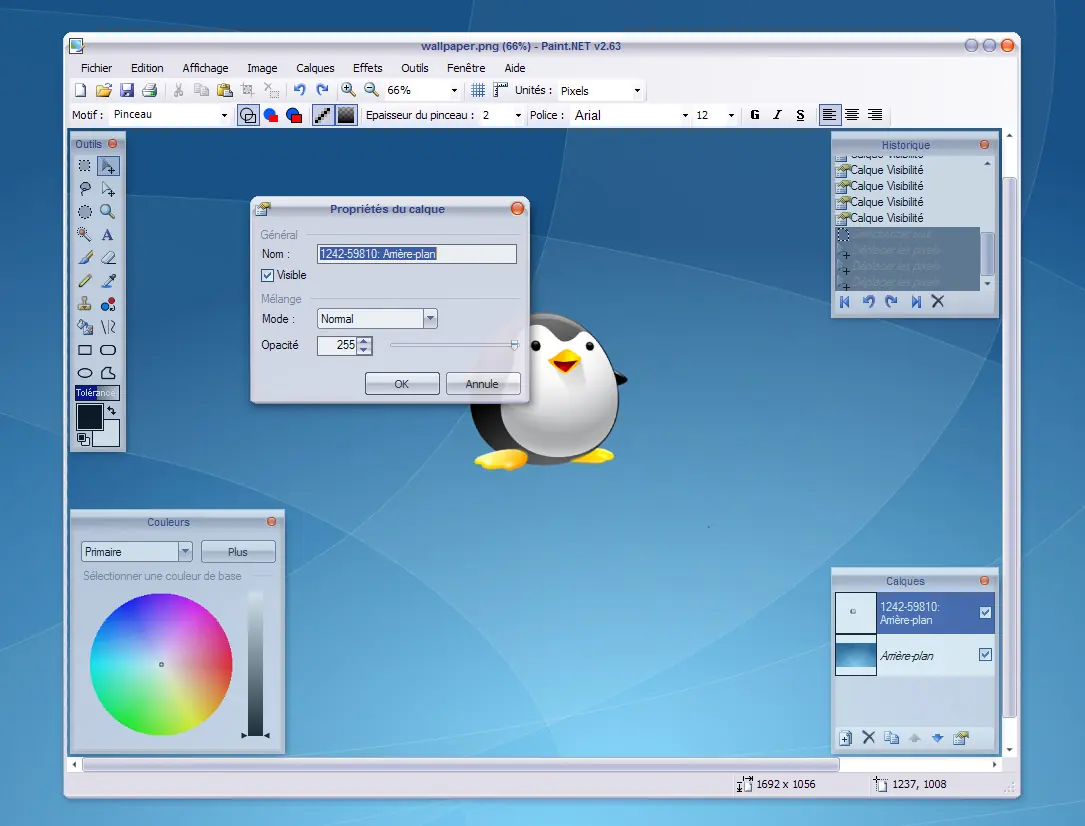1085x826 pixels.
Task: Select the Ellipse Select tool
Action: point(84,212)
